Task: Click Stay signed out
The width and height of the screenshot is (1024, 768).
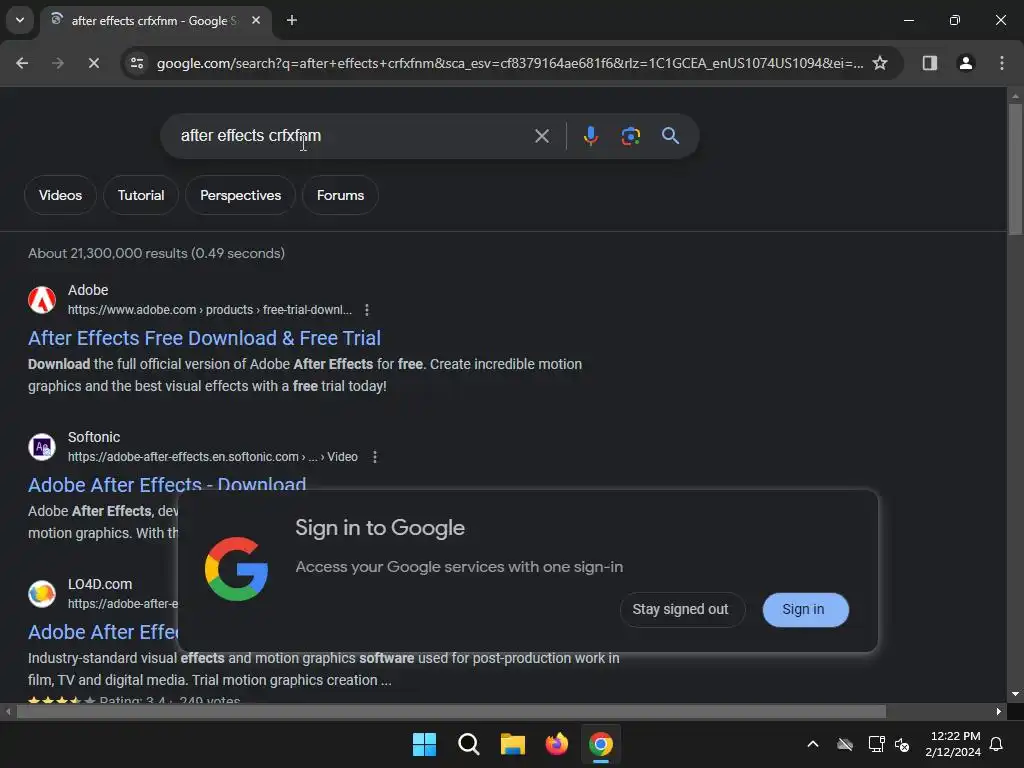Action: 680,609
